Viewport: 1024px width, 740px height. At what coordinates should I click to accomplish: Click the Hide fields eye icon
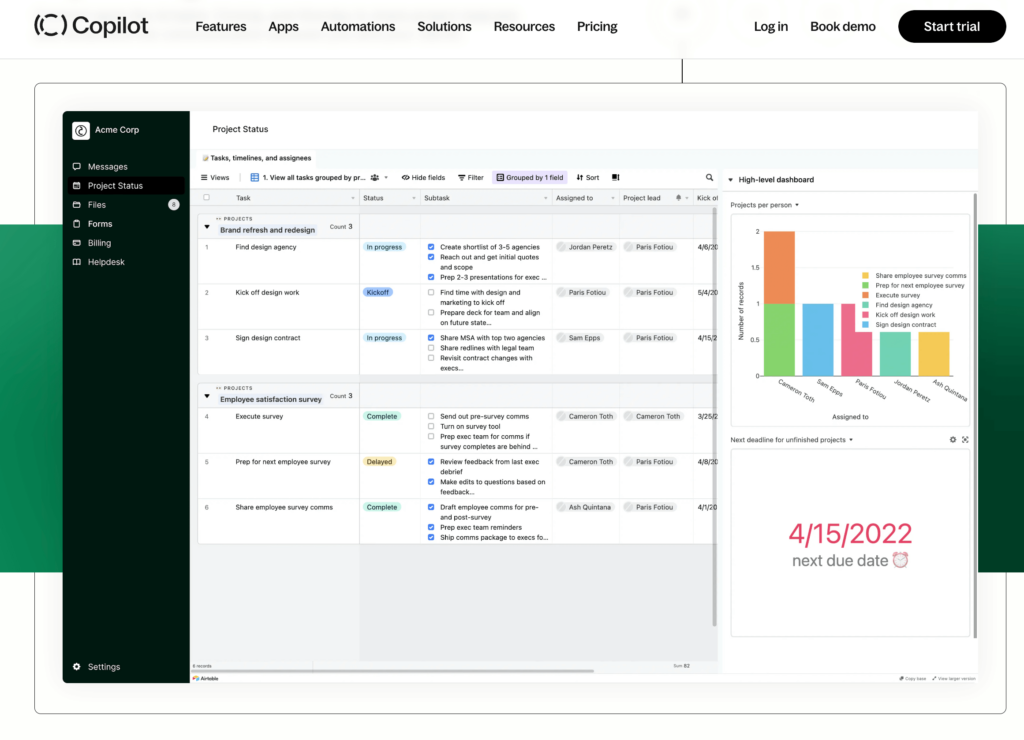pos(406,178)
